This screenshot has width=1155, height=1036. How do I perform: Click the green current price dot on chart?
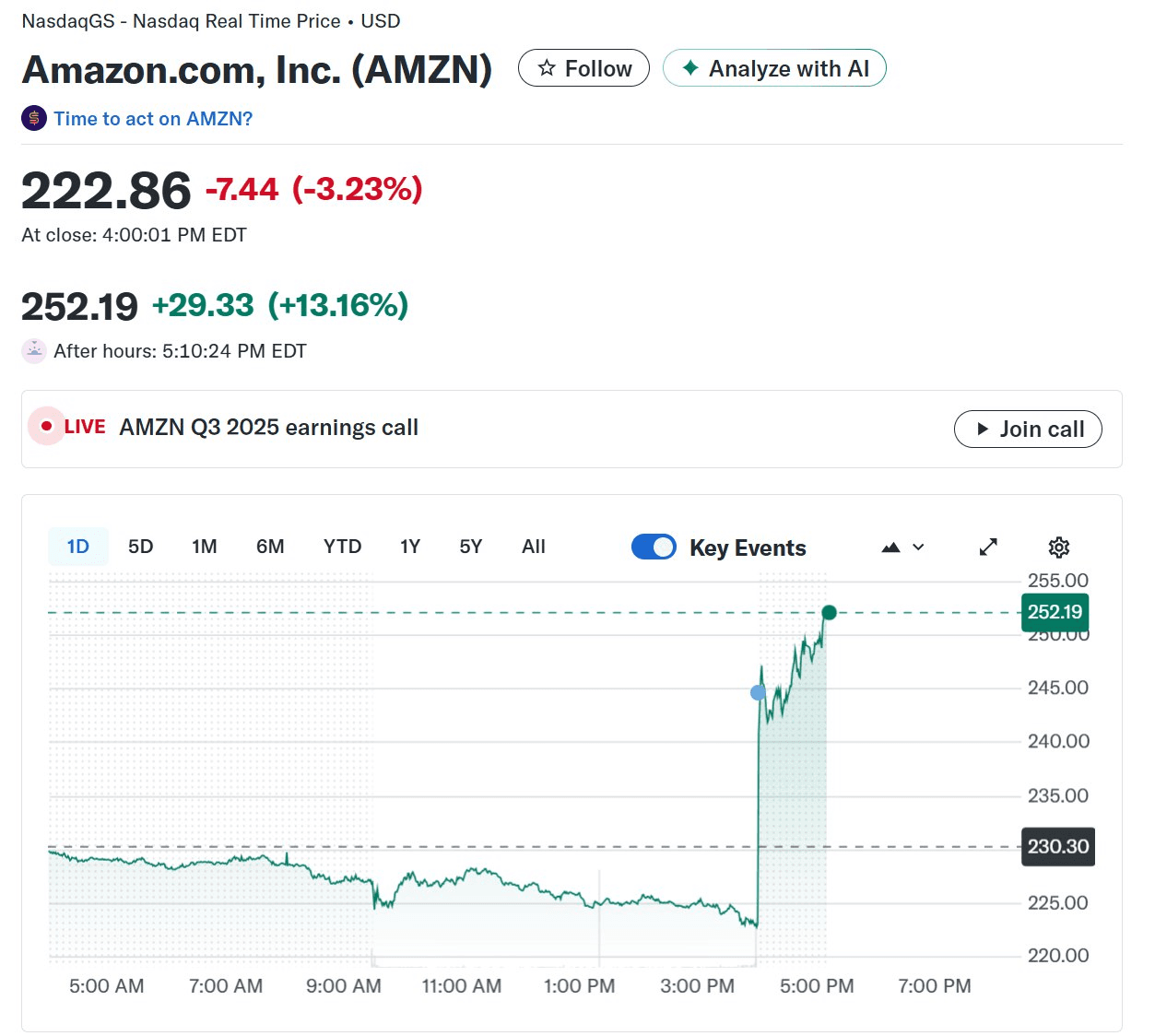829,613
